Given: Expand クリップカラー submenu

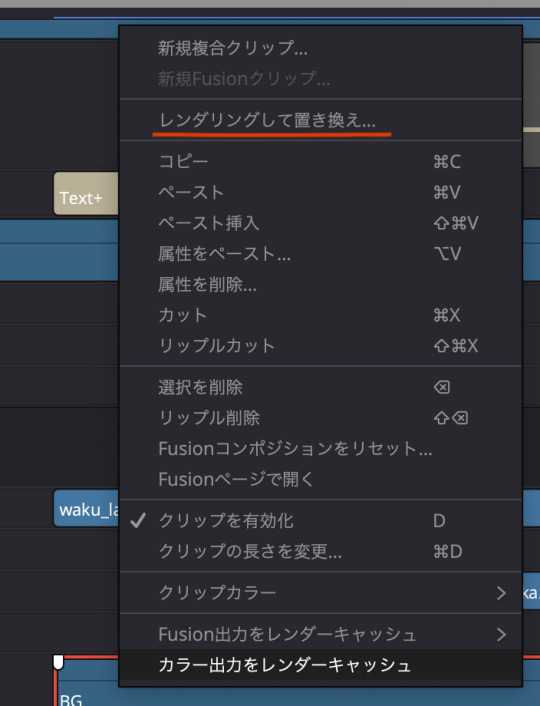Looking at the screenshot, I should tap(320, 593).
